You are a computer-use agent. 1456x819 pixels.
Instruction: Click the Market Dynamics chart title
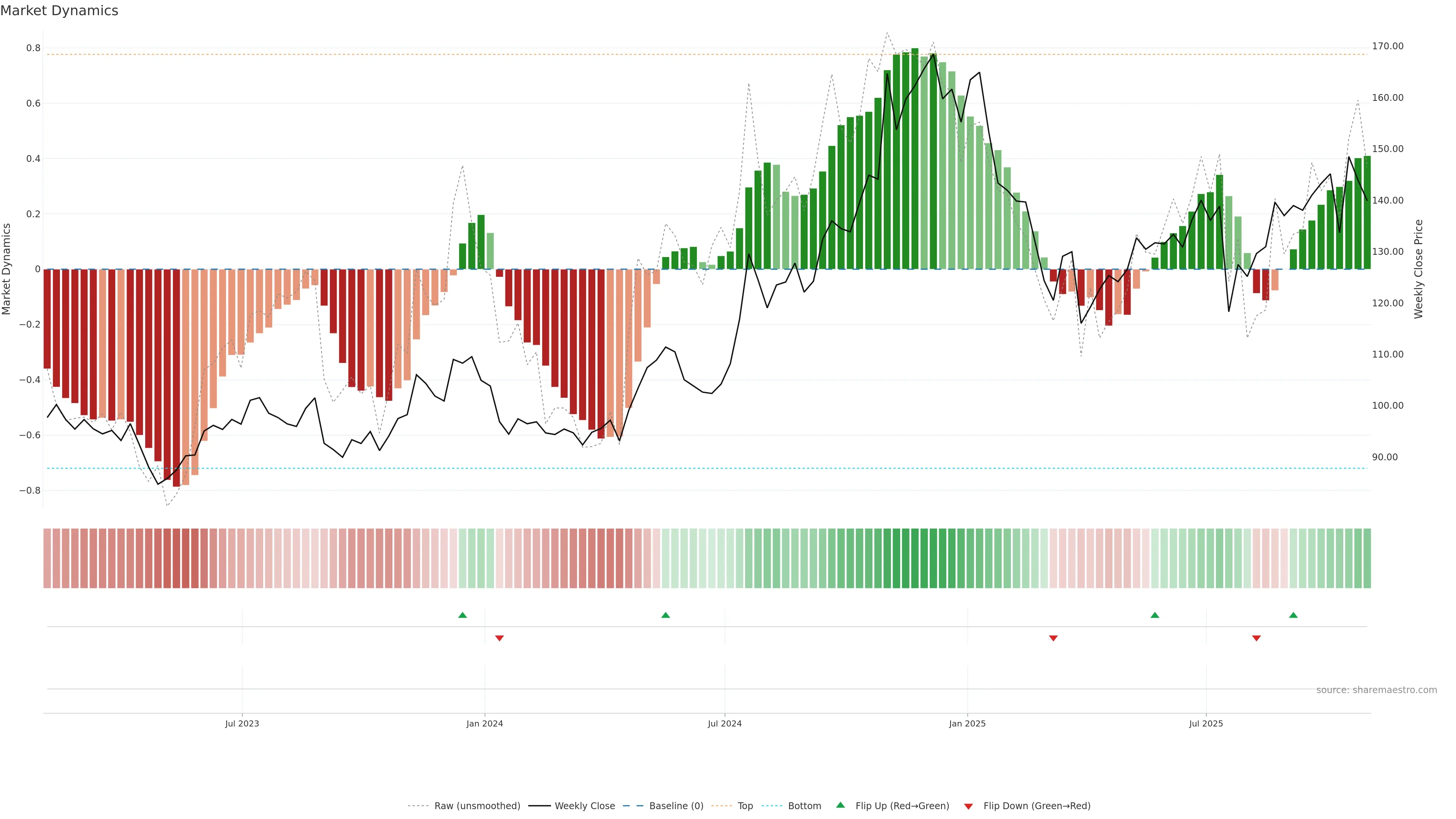click(x=60, y=11)
